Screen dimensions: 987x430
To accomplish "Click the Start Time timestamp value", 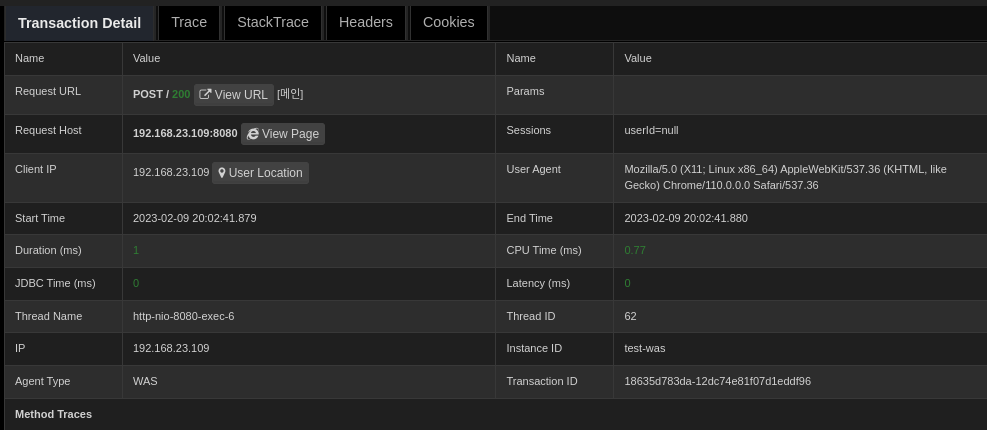I will [x=194, y=218].
